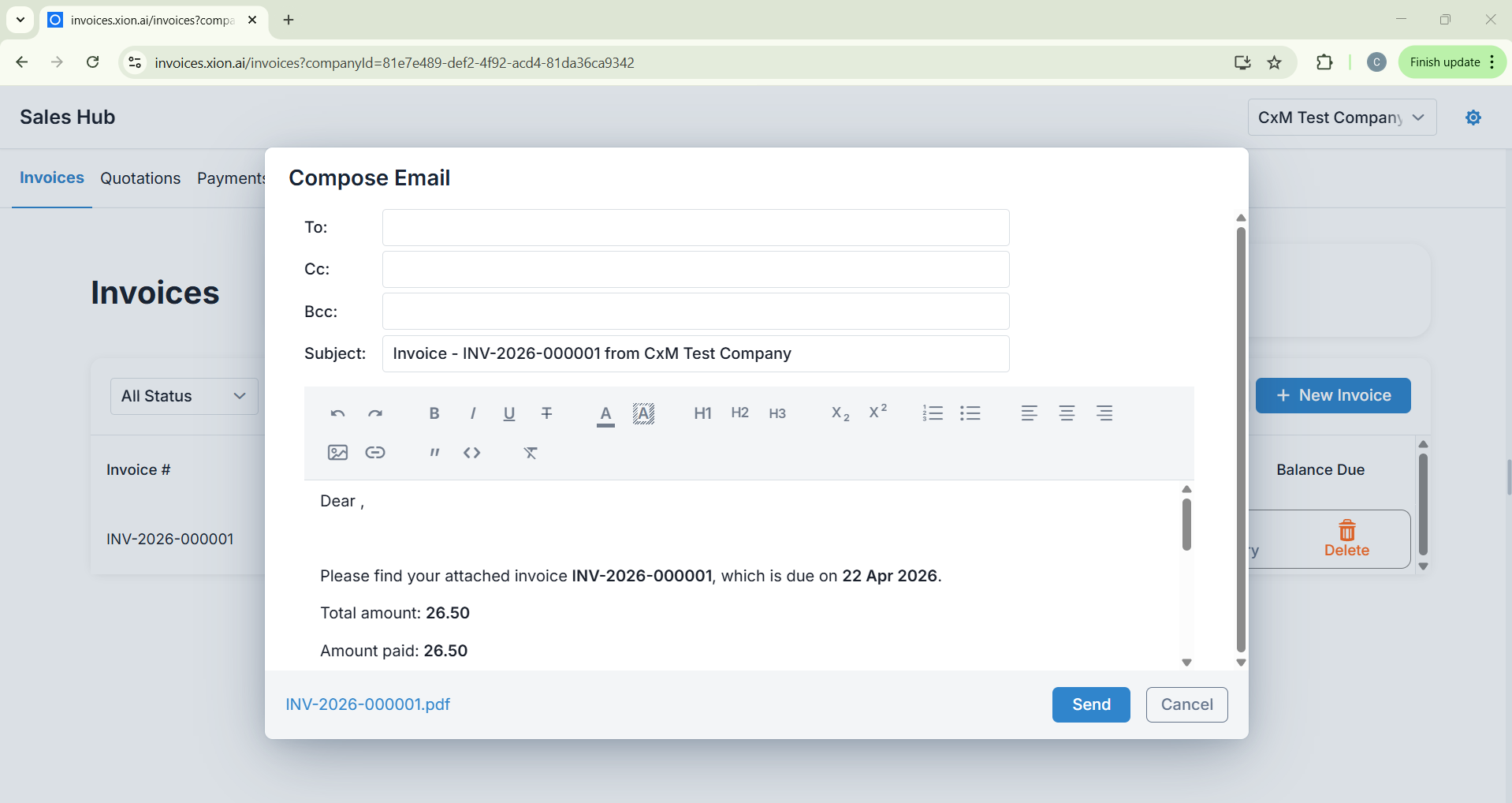This screenshot has width=1512, height=803.
Task: Toggle the numbered list option
Action: [933, 413]
